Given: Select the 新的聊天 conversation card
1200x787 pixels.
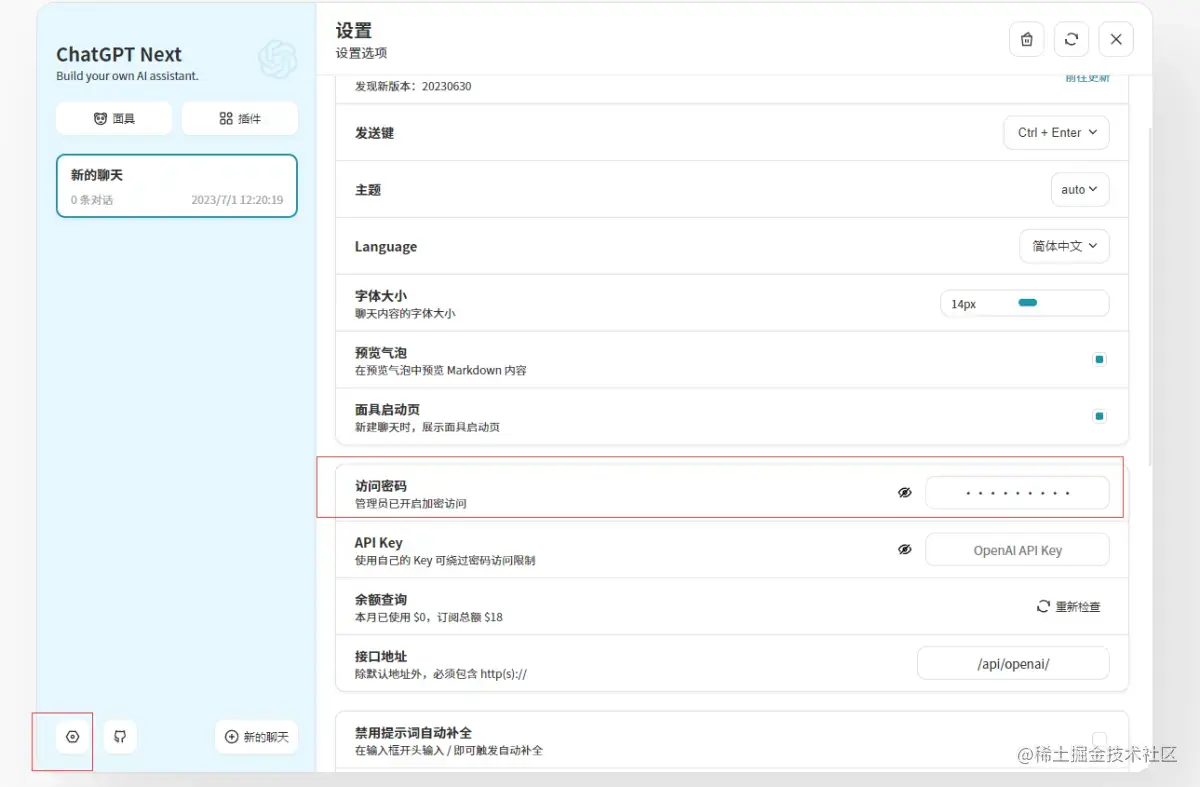Looking at the screenshot, I should [x=177, y=186].
